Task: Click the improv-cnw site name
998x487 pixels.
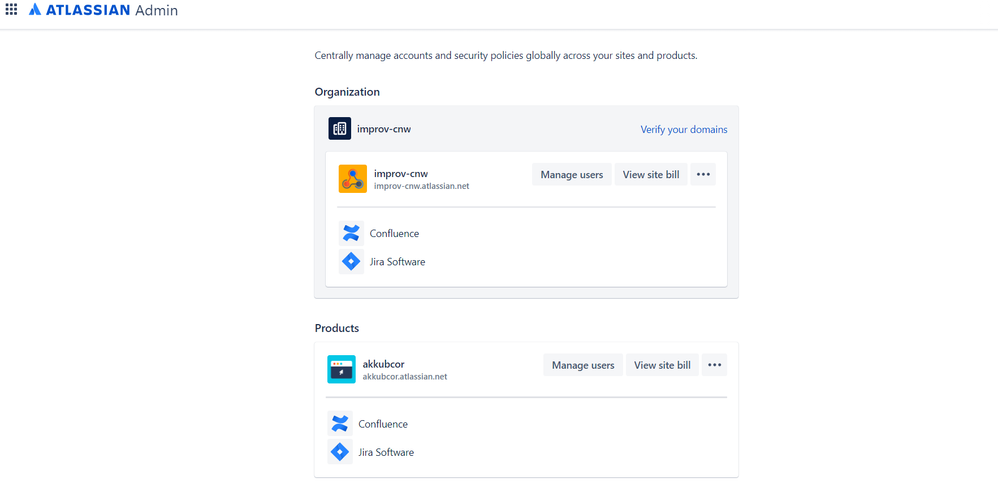Action: coord(401,174)
